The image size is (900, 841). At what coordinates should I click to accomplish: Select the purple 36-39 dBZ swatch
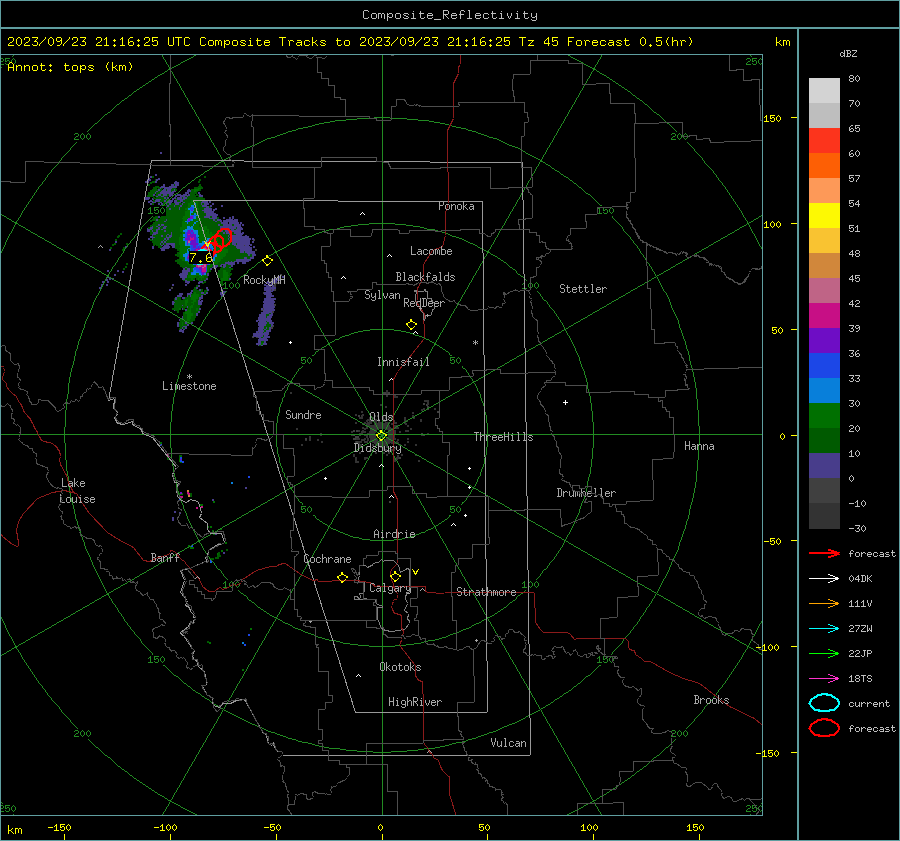tap(824, 341)
